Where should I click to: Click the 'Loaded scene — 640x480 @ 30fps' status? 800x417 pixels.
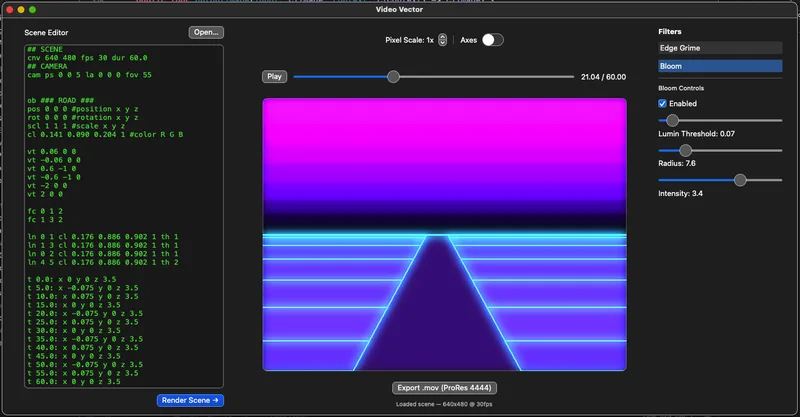(x=444, y=404)
